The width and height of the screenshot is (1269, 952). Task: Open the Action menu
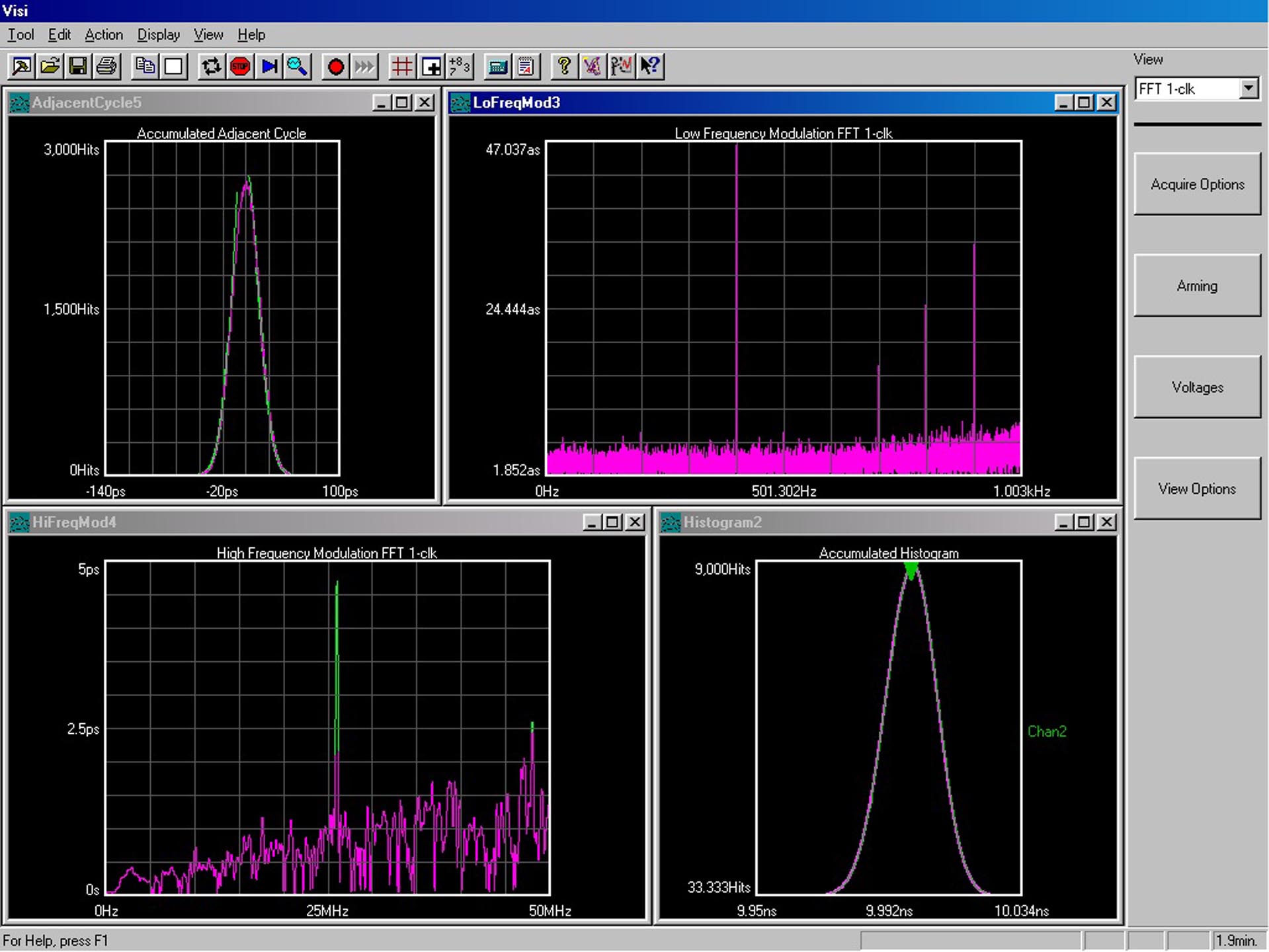click(104, 34)
